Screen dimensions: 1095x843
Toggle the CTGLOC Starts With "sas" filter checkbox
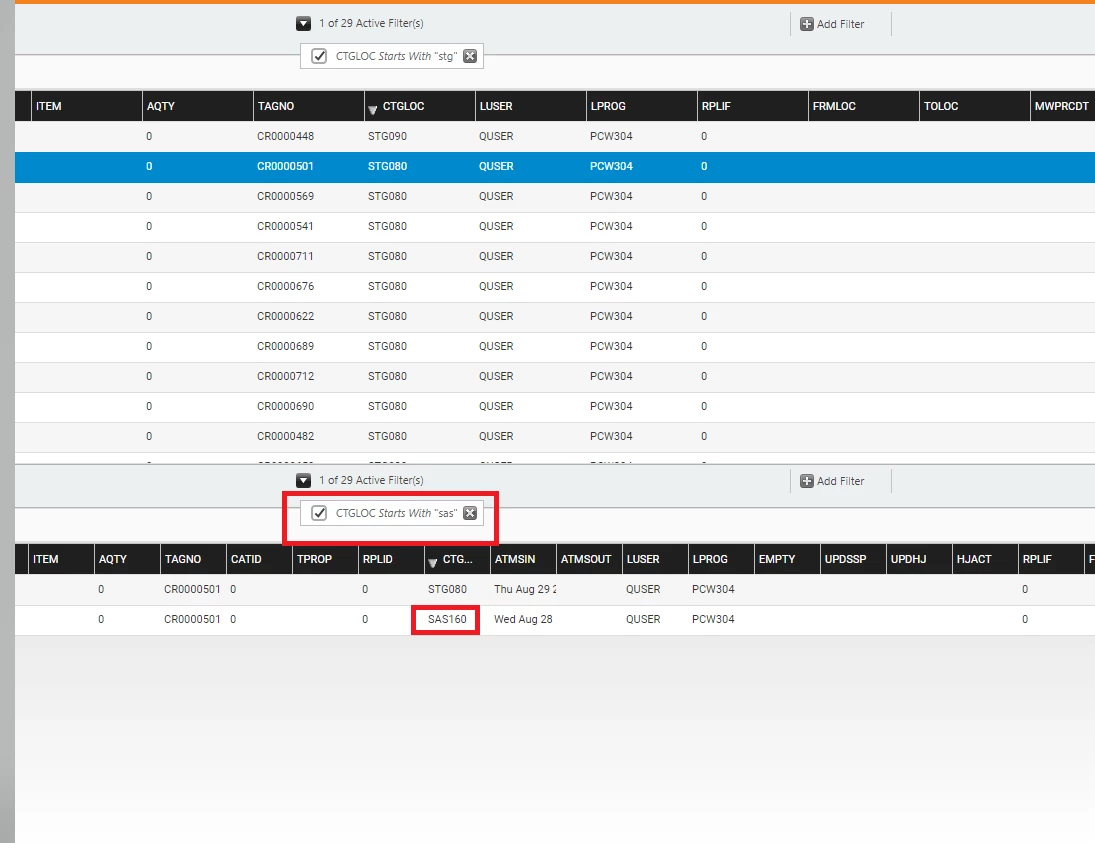[319, 513]
